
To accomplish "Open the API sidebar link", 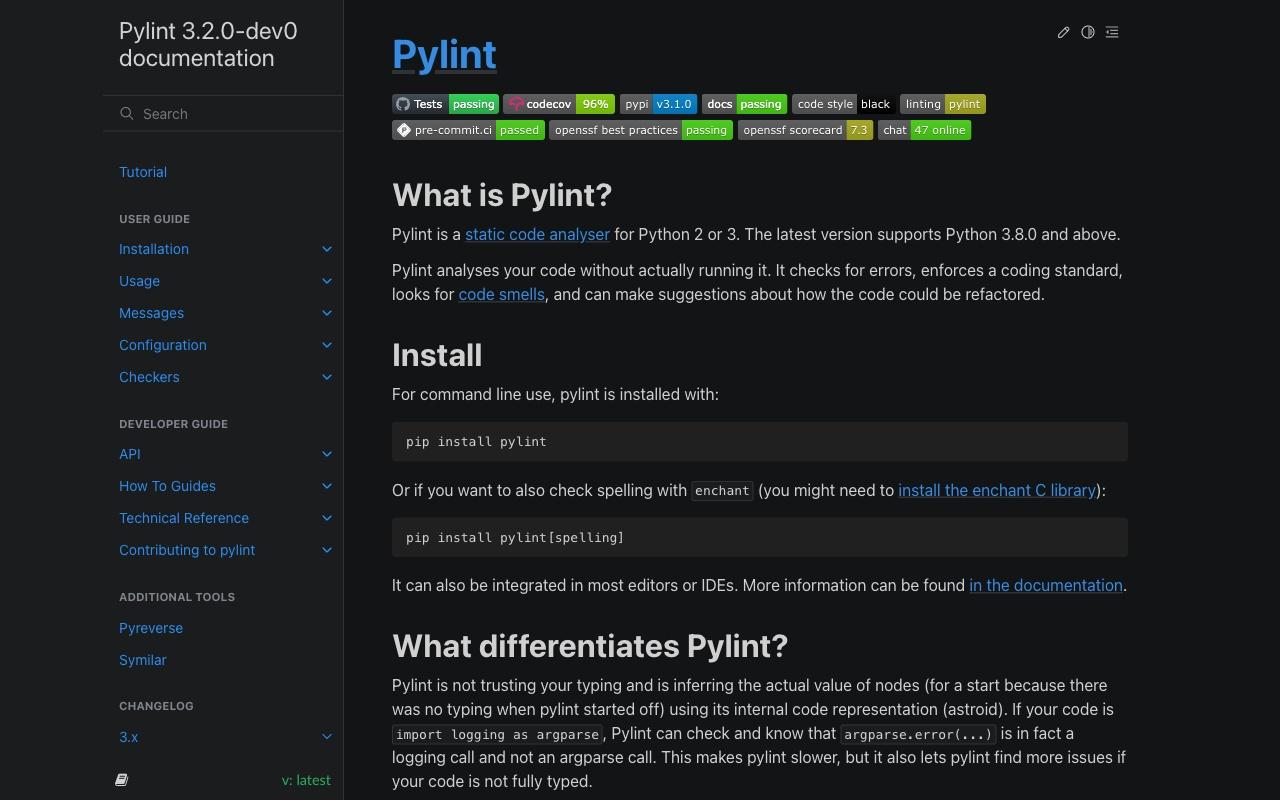I will click(130, 454).
